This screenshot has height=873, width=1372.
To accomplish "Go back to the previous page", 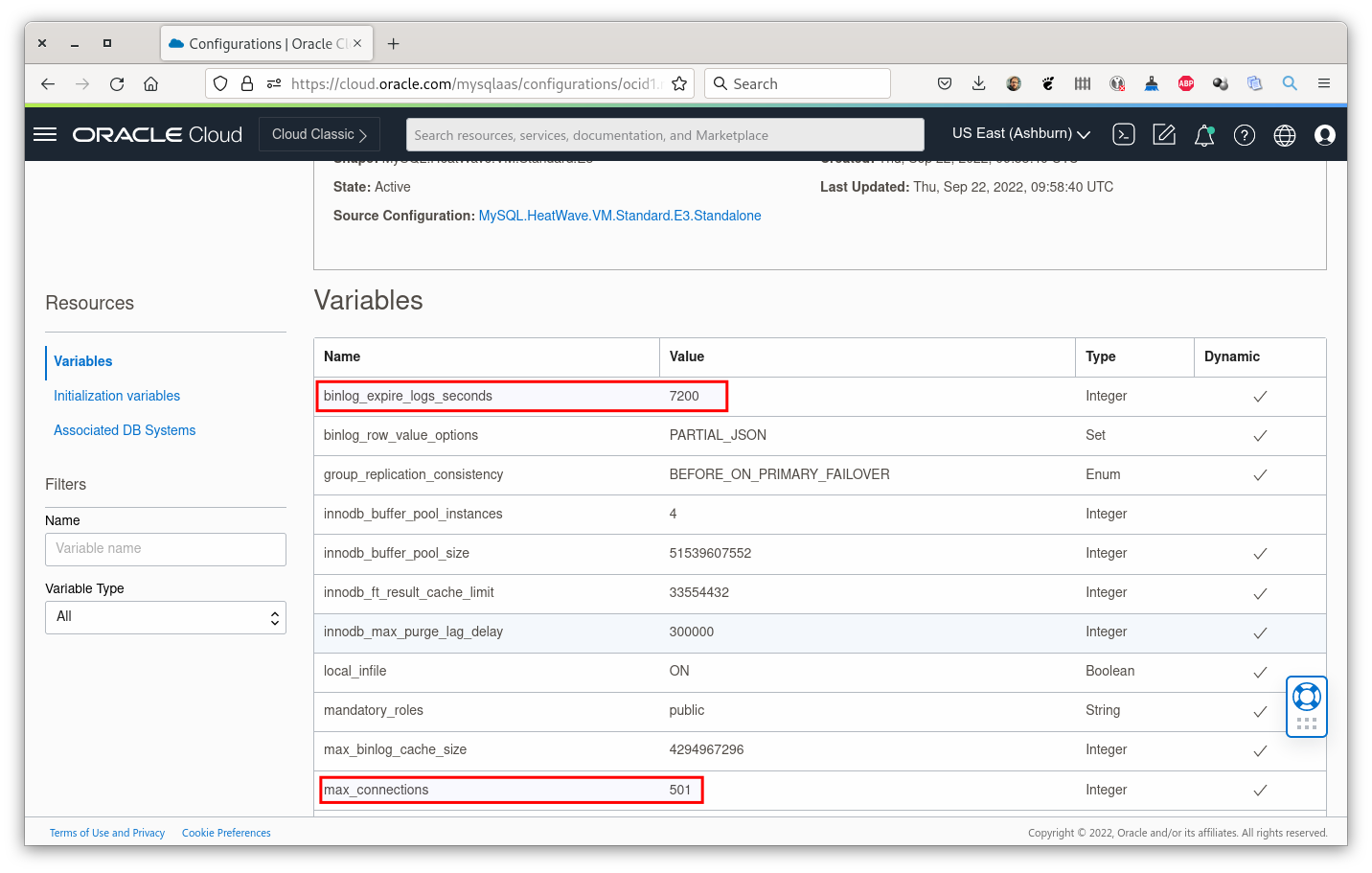I will tap(48, 84).
